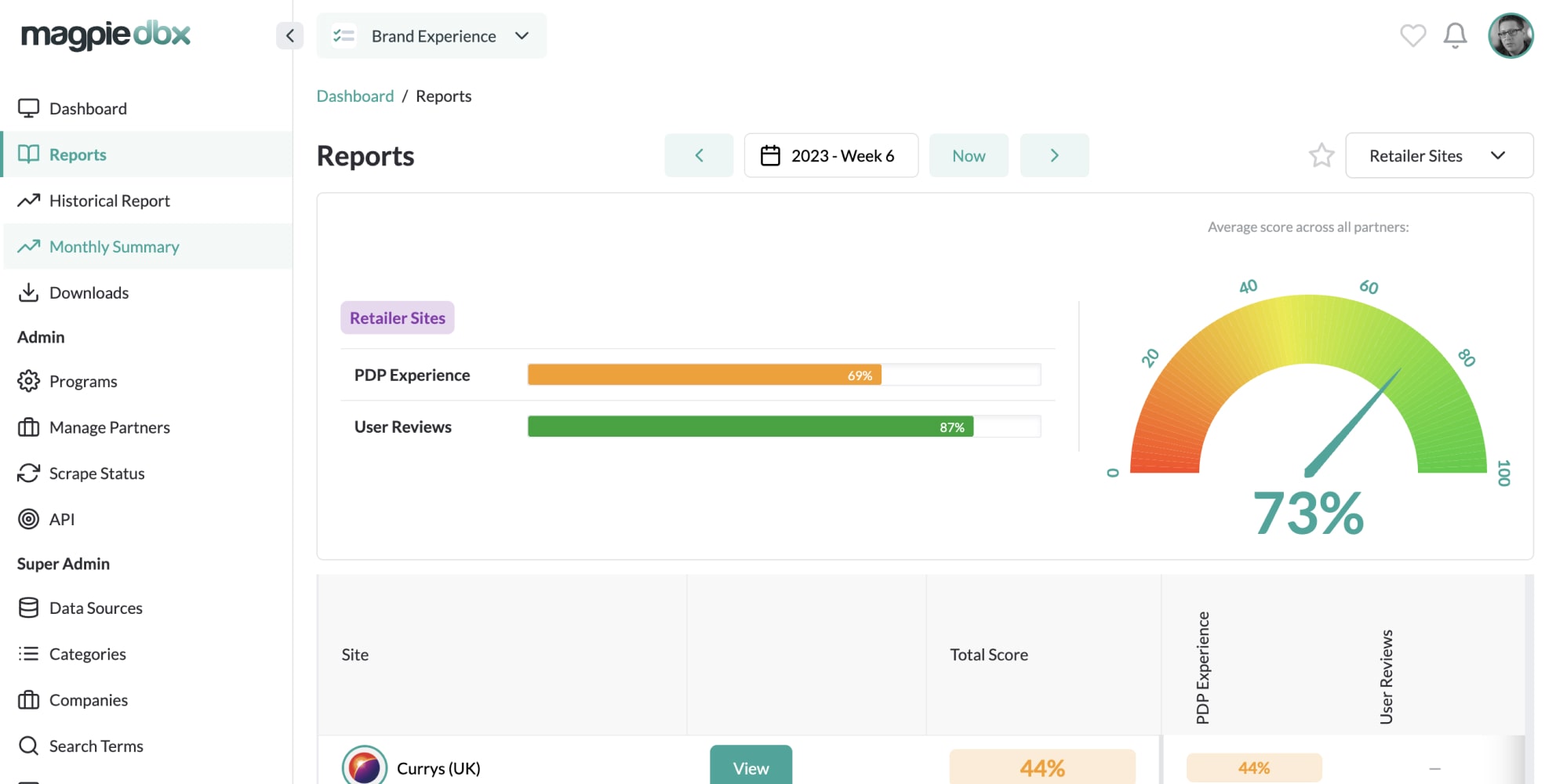Open the Brand Experience dropdown

pyautogui.click(x=431, y=35)
